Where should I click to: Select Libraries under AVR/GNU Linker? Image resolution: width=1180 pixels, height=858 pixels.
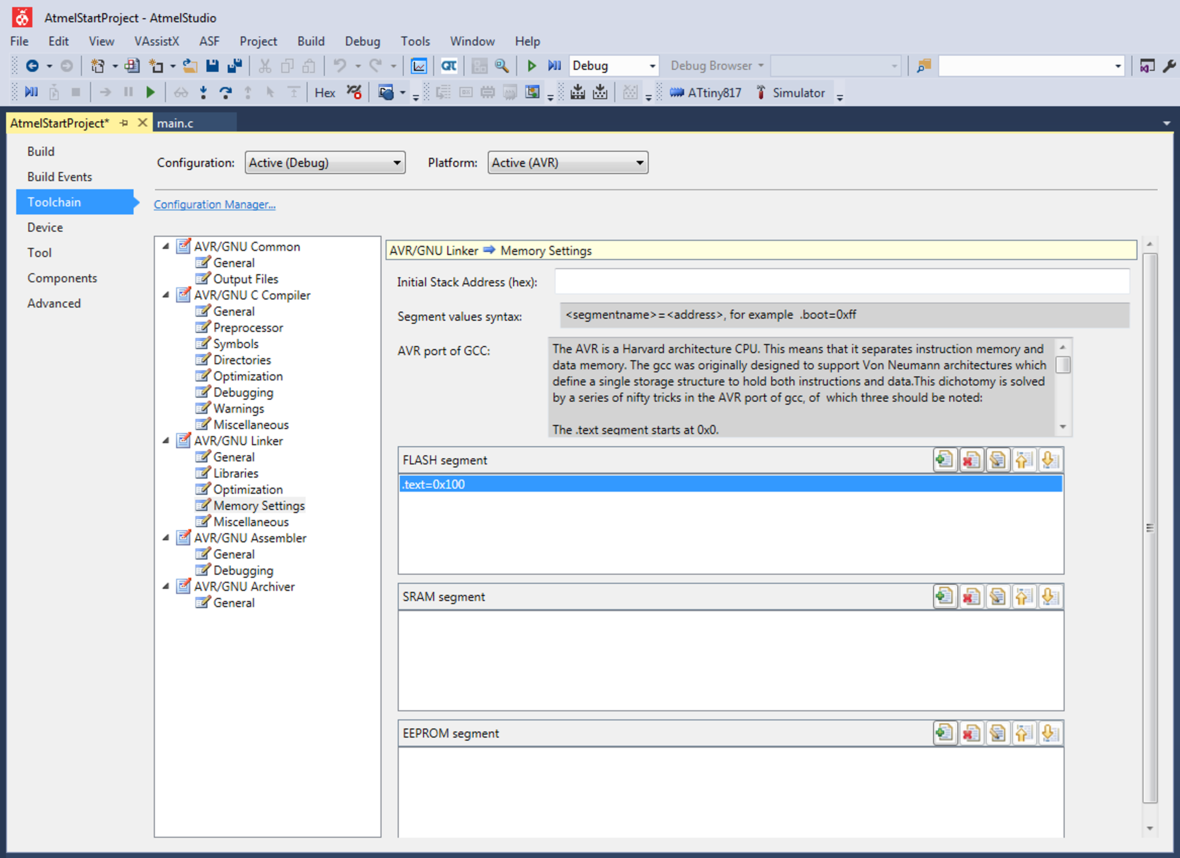click(236, 473)
